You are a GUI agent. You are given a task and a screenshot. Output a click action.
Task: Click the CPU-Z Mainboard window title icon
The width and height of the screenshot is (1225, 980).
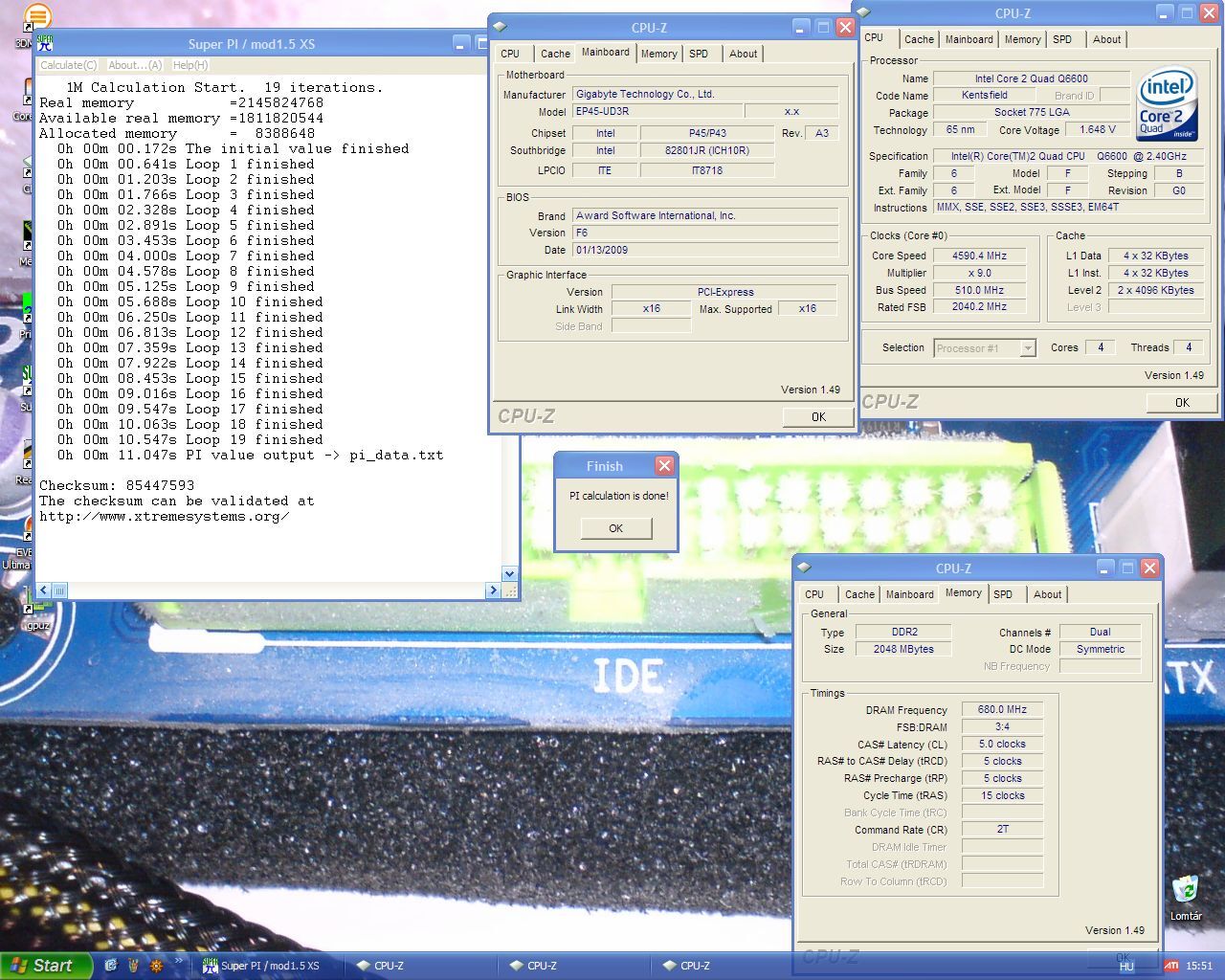tap(500, 27)
